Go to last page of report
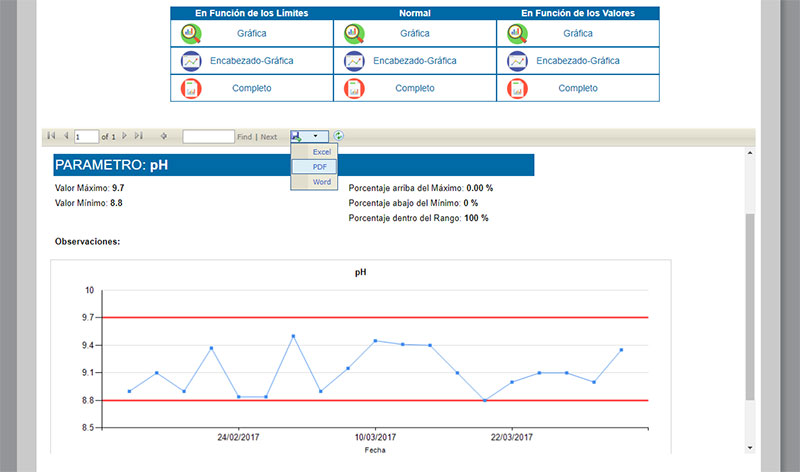 139,136
